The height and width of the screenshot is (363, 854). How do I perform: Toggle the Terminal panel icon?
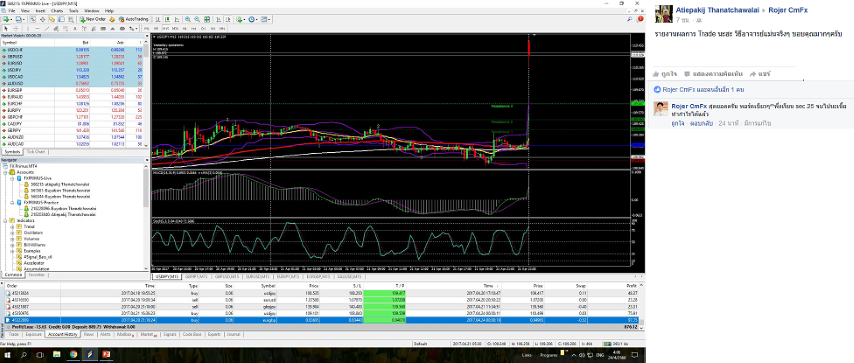coord(62,19)
